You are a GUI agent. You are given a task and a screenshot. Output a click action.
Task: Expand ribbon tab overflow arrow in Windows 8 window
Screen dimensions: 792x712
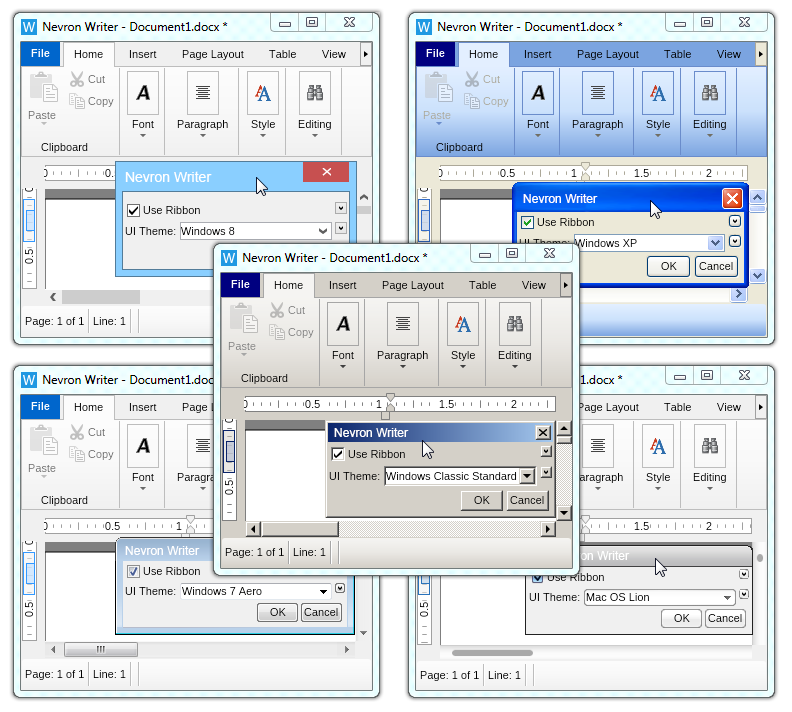click(x=366, y=54)
